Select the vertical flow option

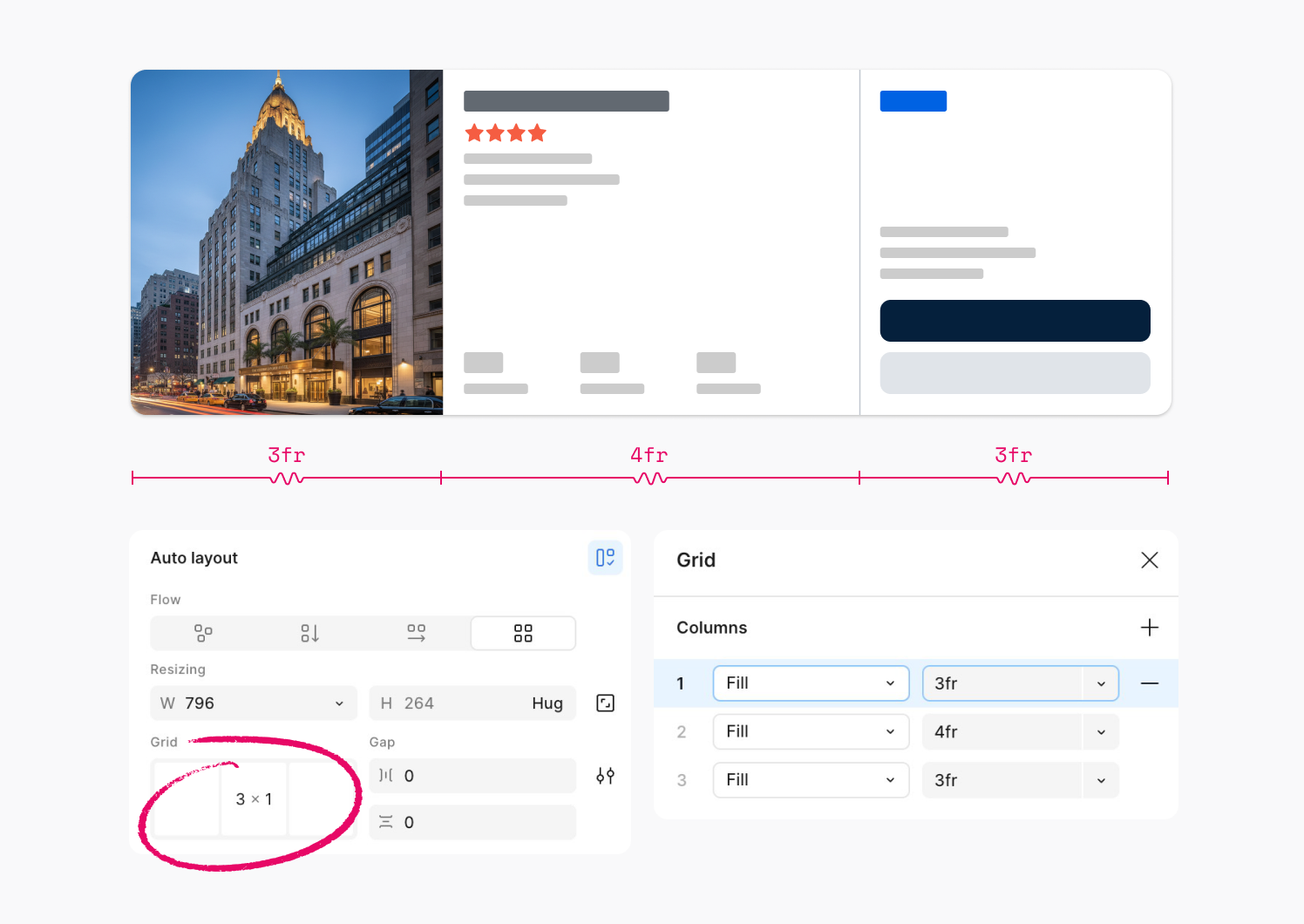click(309, 633)
